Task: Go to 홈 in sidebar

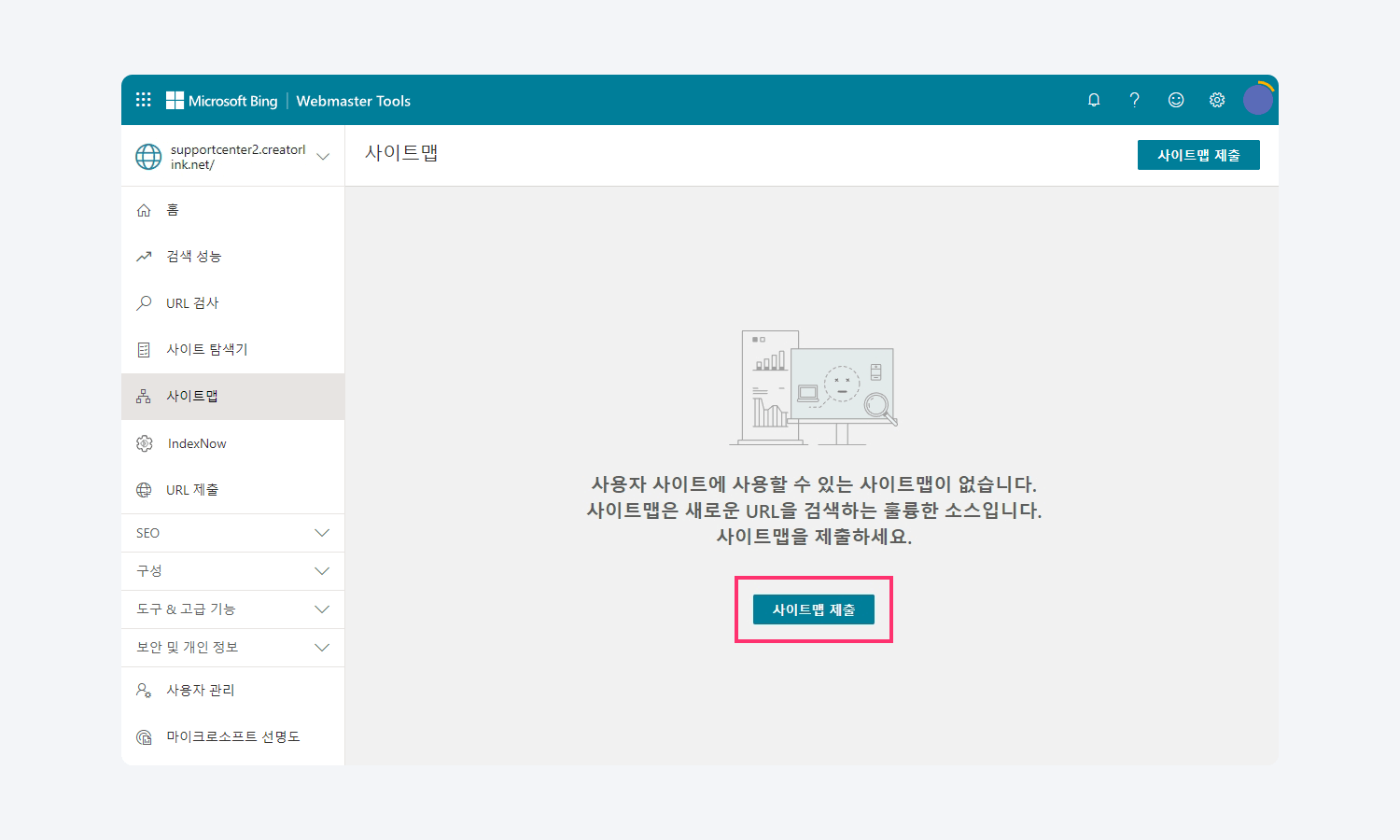Action: coord(173,210)
